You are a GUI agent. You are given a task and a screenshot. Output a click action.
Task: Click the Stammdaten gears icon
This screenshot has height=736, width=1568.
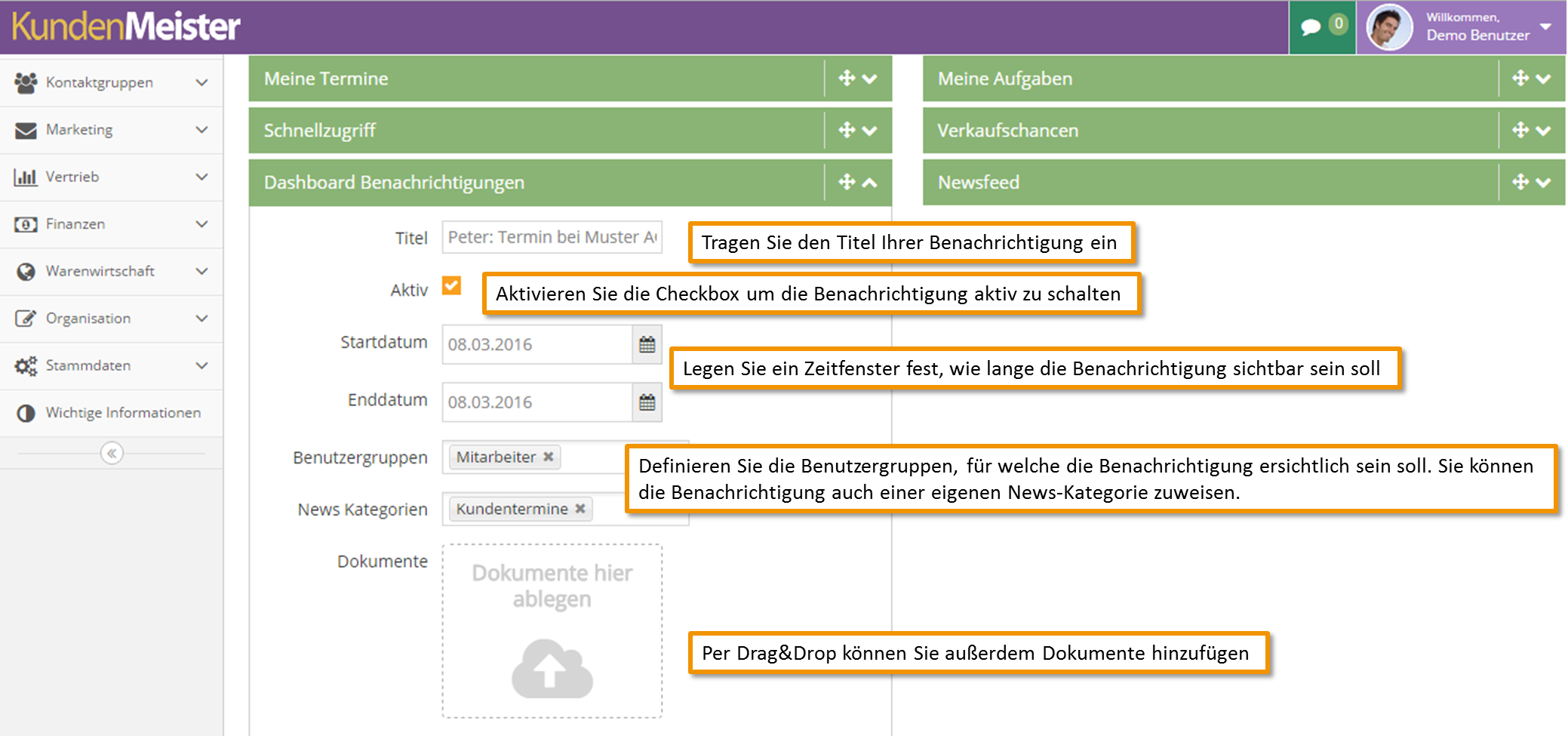26,366
